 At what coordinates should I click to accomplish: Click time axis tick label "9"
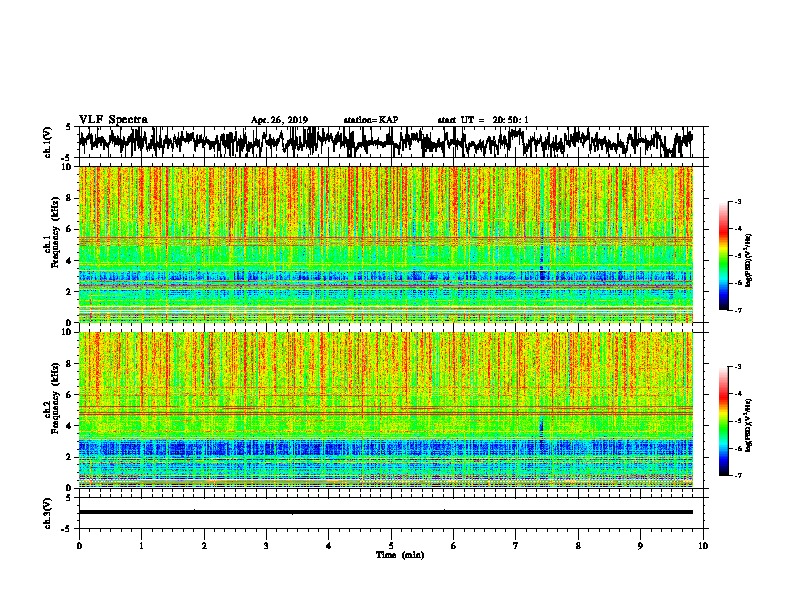tap(640, 546)
